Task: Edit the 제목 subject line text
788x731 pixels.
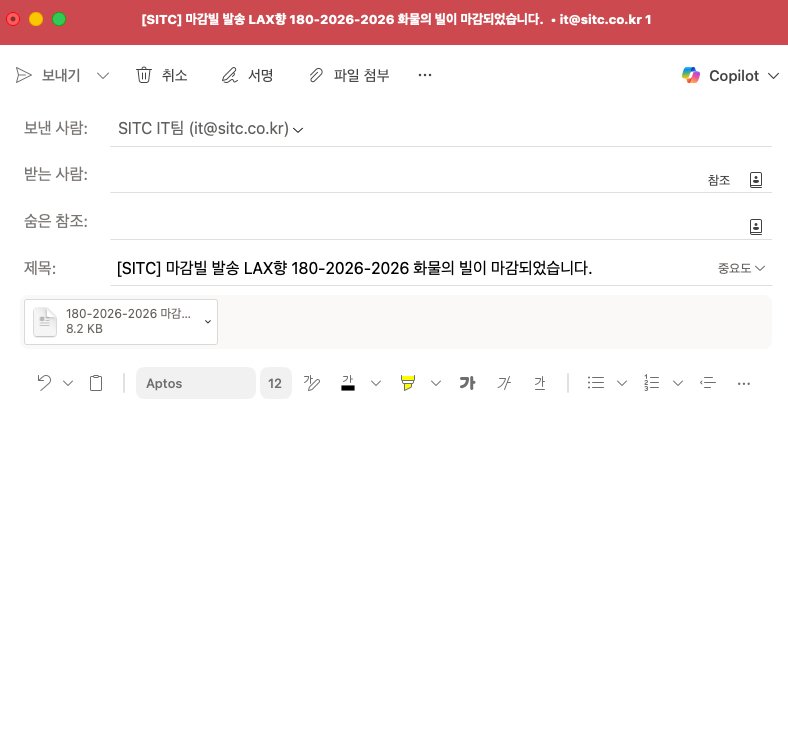Action: [354, 268]
